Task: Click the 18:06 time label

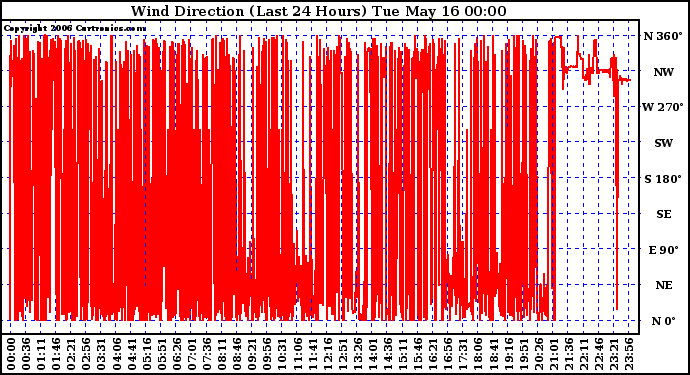Action: (x=478, y=354)
